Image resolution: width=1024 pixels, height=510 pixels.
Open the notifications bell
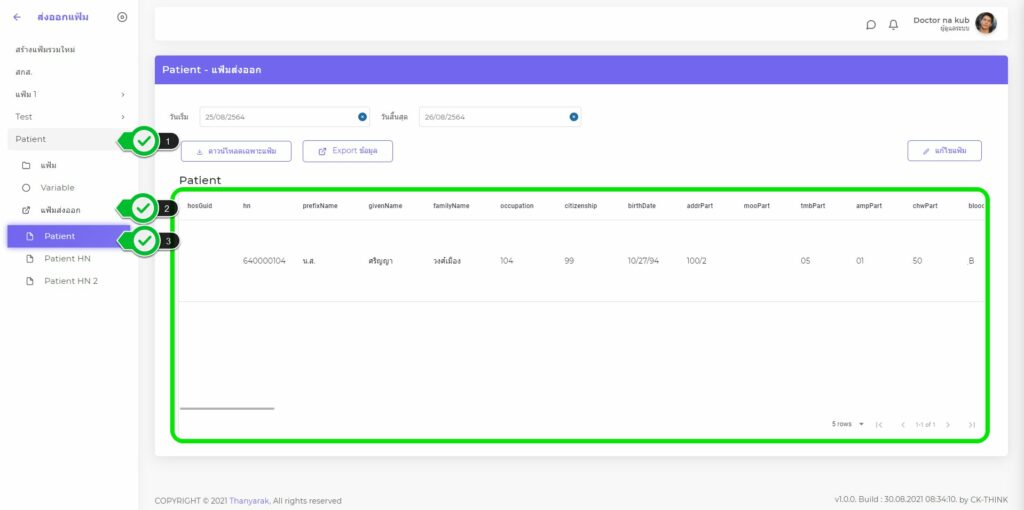(x=893, y=25)
